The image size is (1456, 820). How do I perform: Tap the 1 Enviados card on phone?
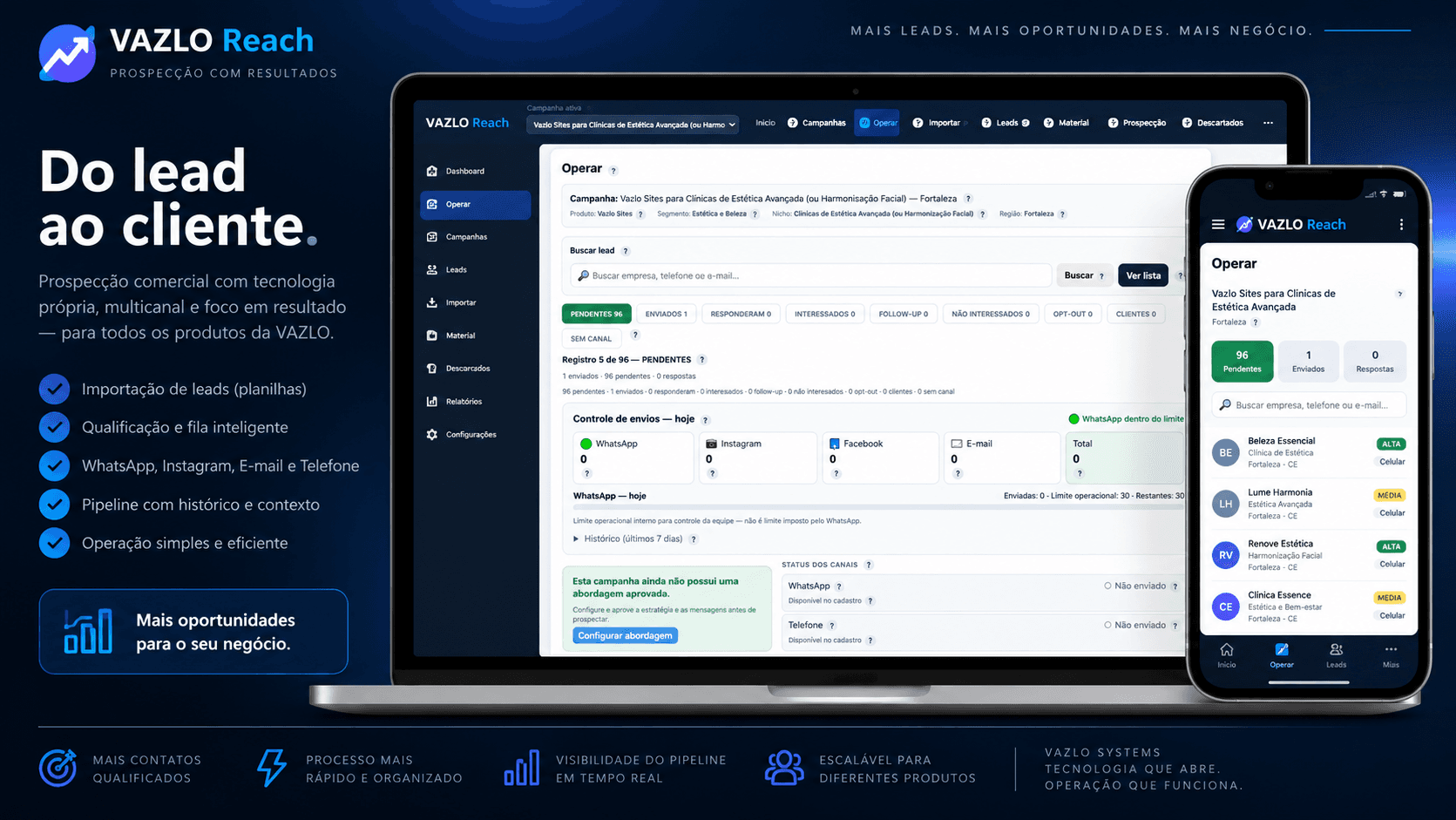pos(1309,362)
